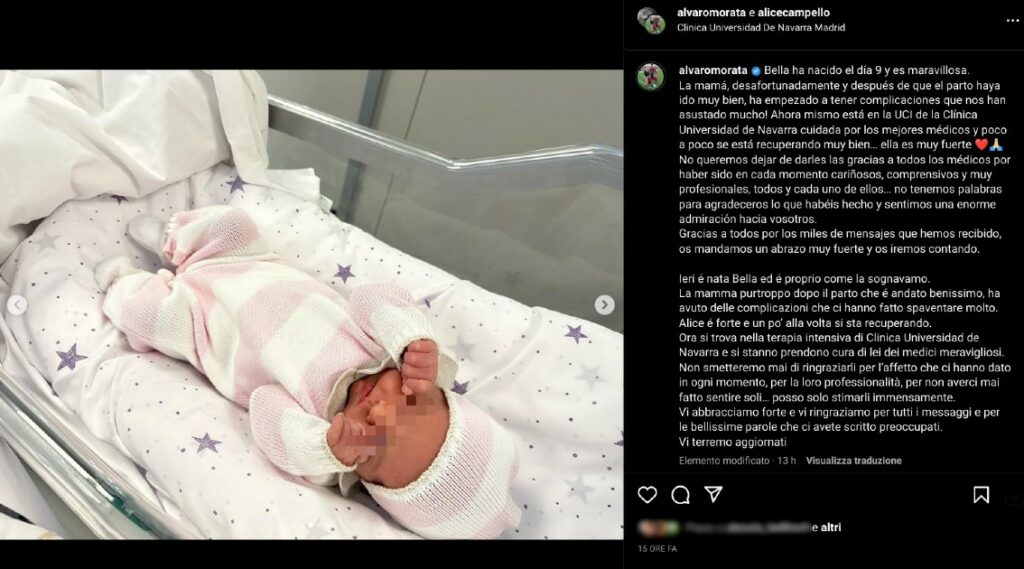Go to previous photo with left arrow
The image size is (1024, 569).
(17, 304)
